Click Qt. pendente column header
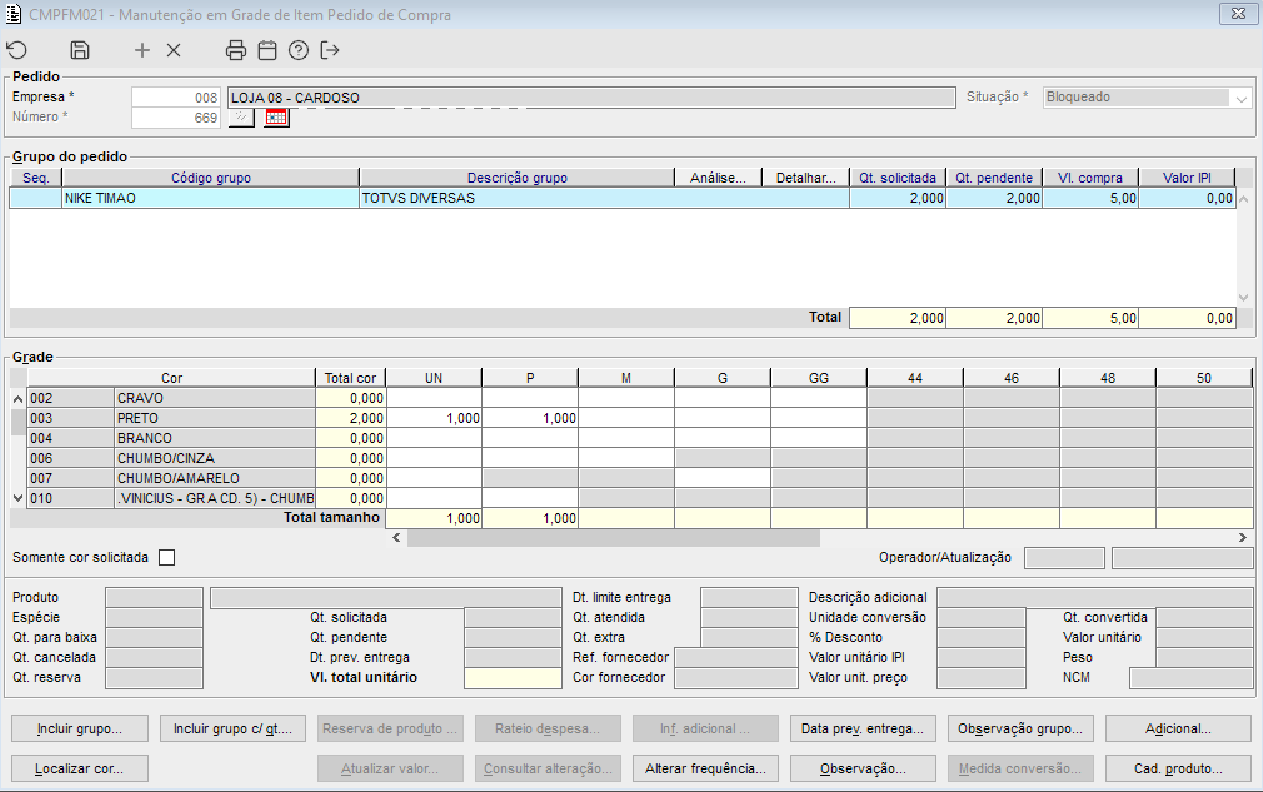The image size is (1263, 792). point(994,178)
